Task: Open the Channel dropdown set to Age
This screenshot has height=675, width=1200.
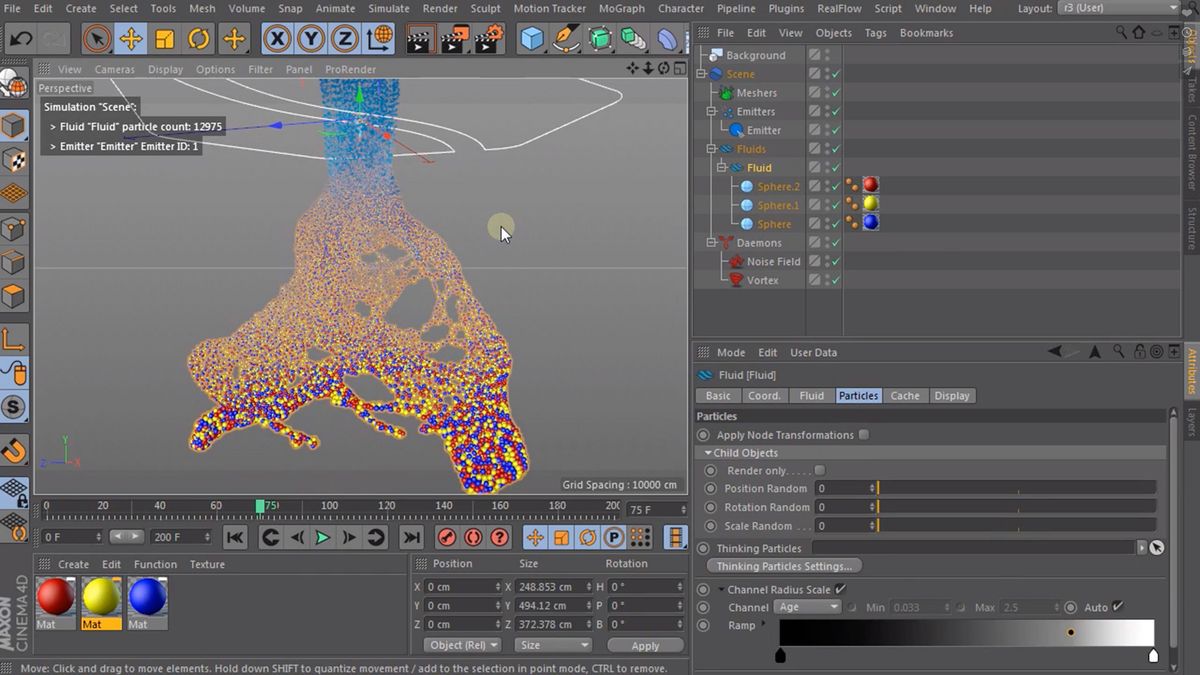Action: tap(806, 607)
